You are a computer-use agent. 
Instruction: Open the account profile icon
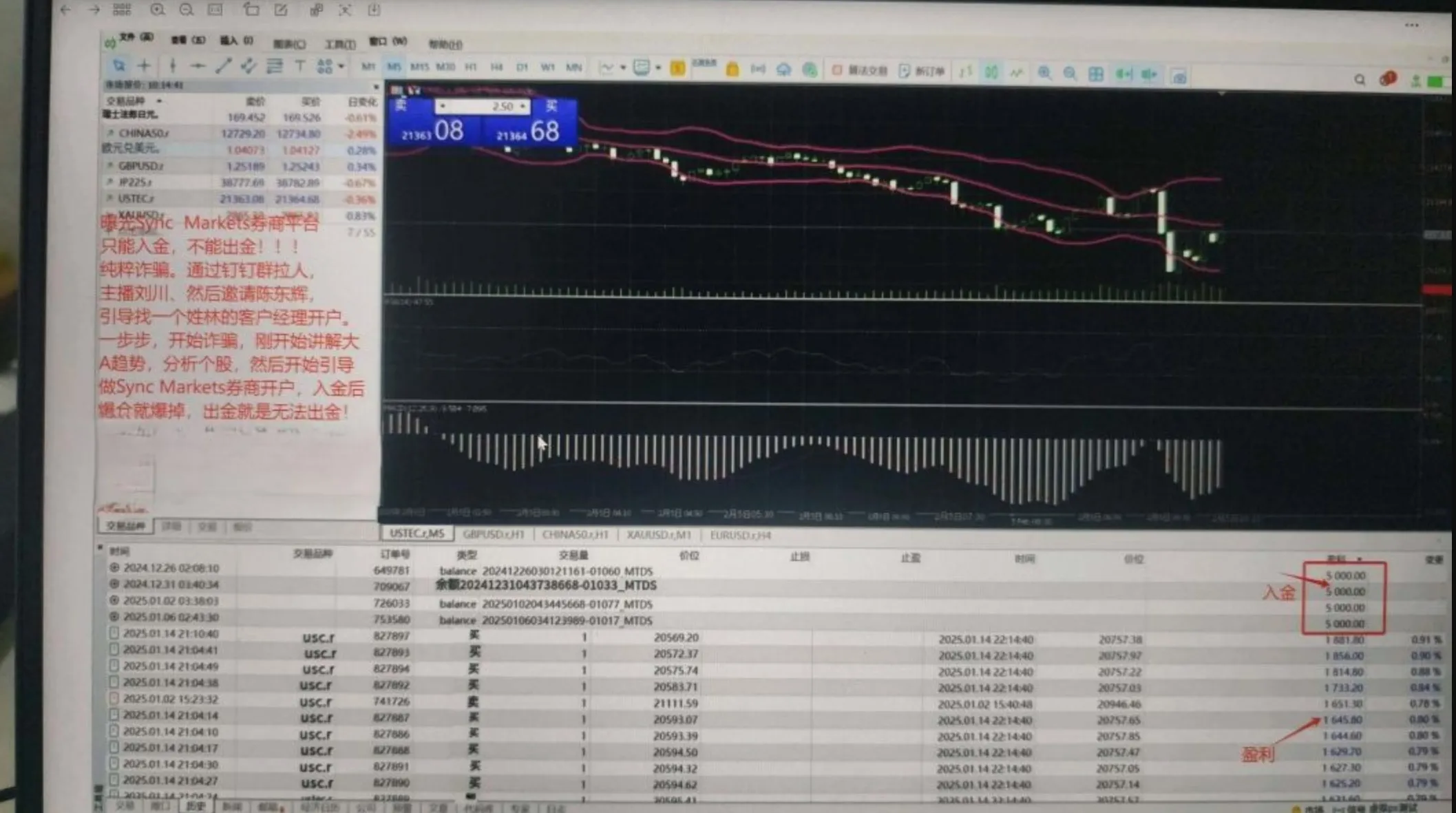click(x=1416, y=81)
